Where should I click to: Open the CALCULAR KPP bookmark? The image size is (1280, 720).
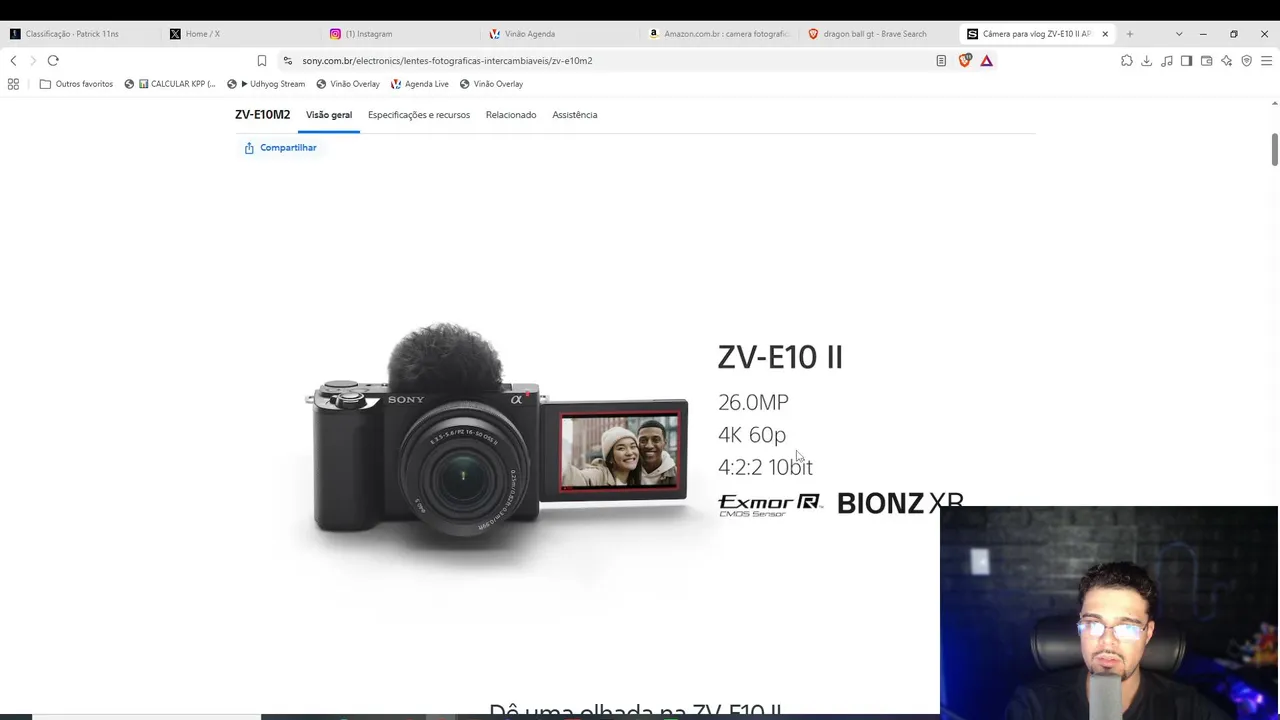click(170, 84)
